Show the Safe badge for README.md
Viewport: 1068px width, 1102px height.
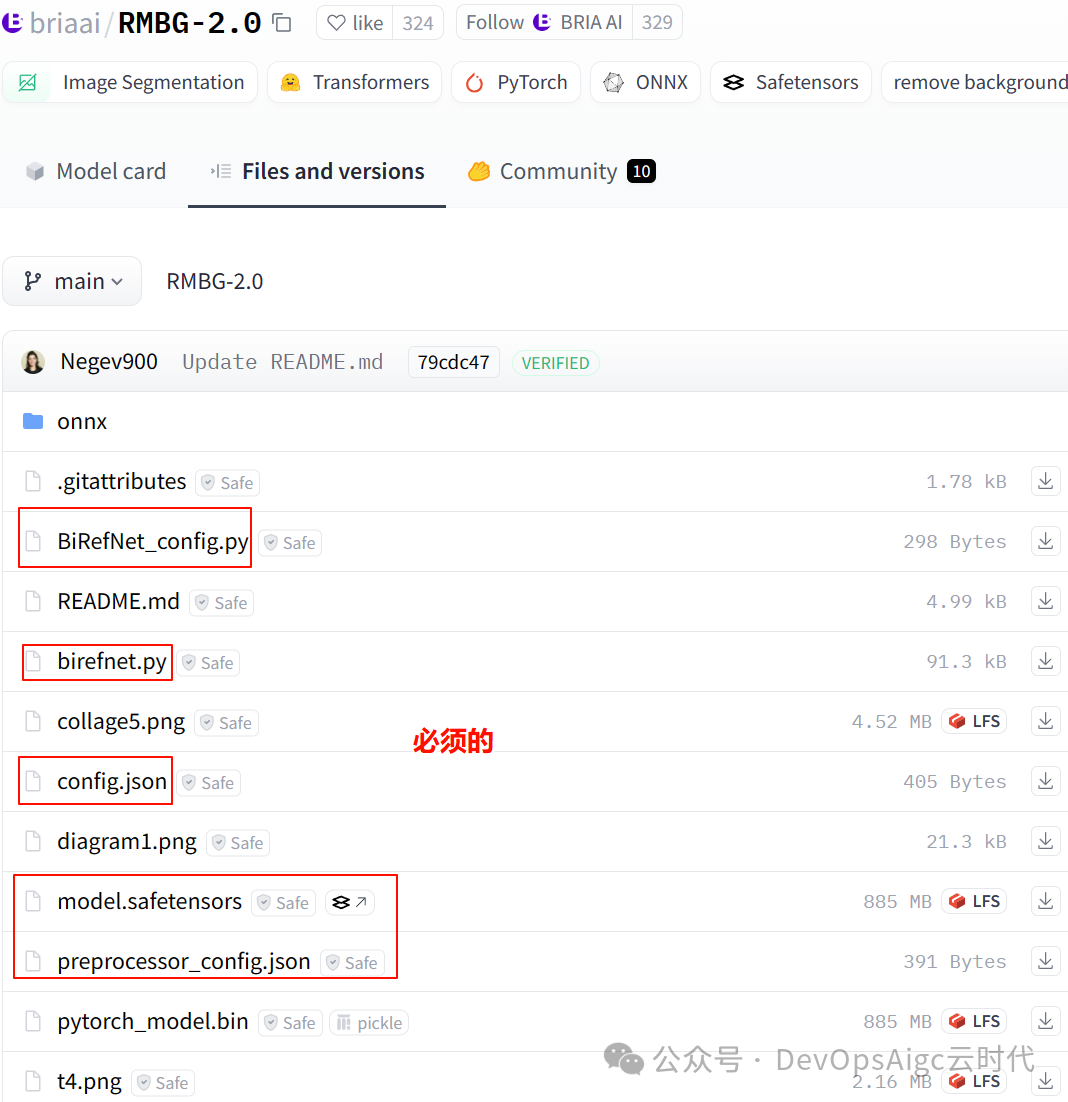[x=221, y=603]
